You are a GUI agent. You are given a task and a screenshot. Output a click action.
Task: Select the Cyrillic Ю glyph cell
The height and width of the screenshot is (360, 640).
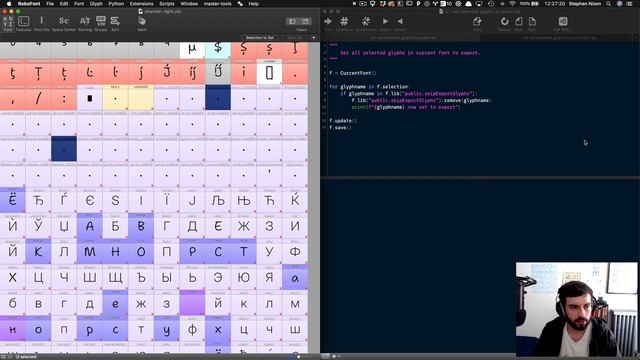click(243, 277)
